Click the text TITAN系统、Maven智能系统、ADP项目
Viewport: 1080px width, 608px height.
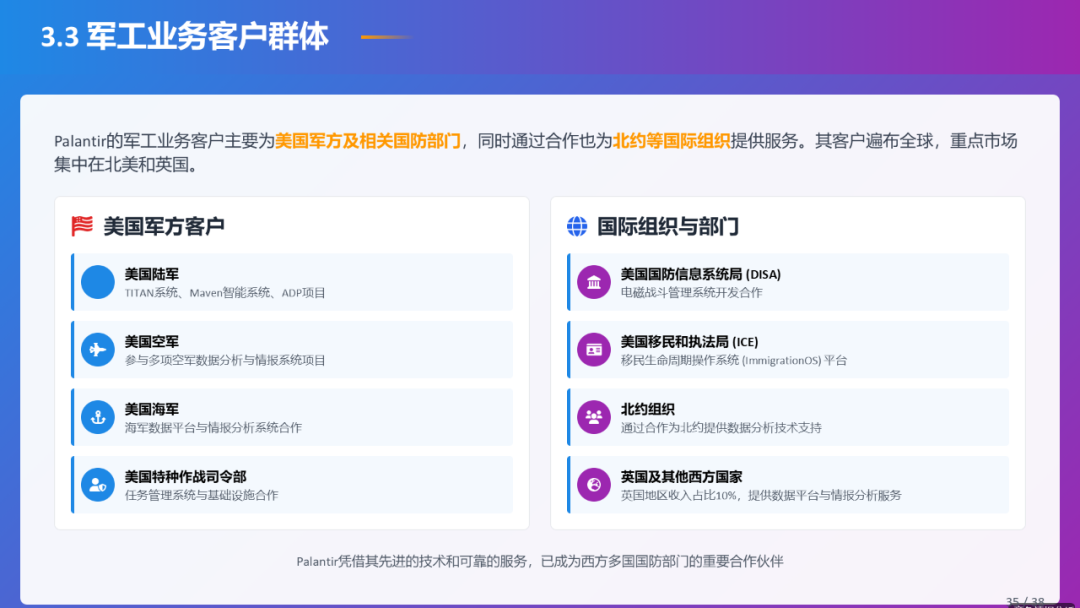point(225,293)
